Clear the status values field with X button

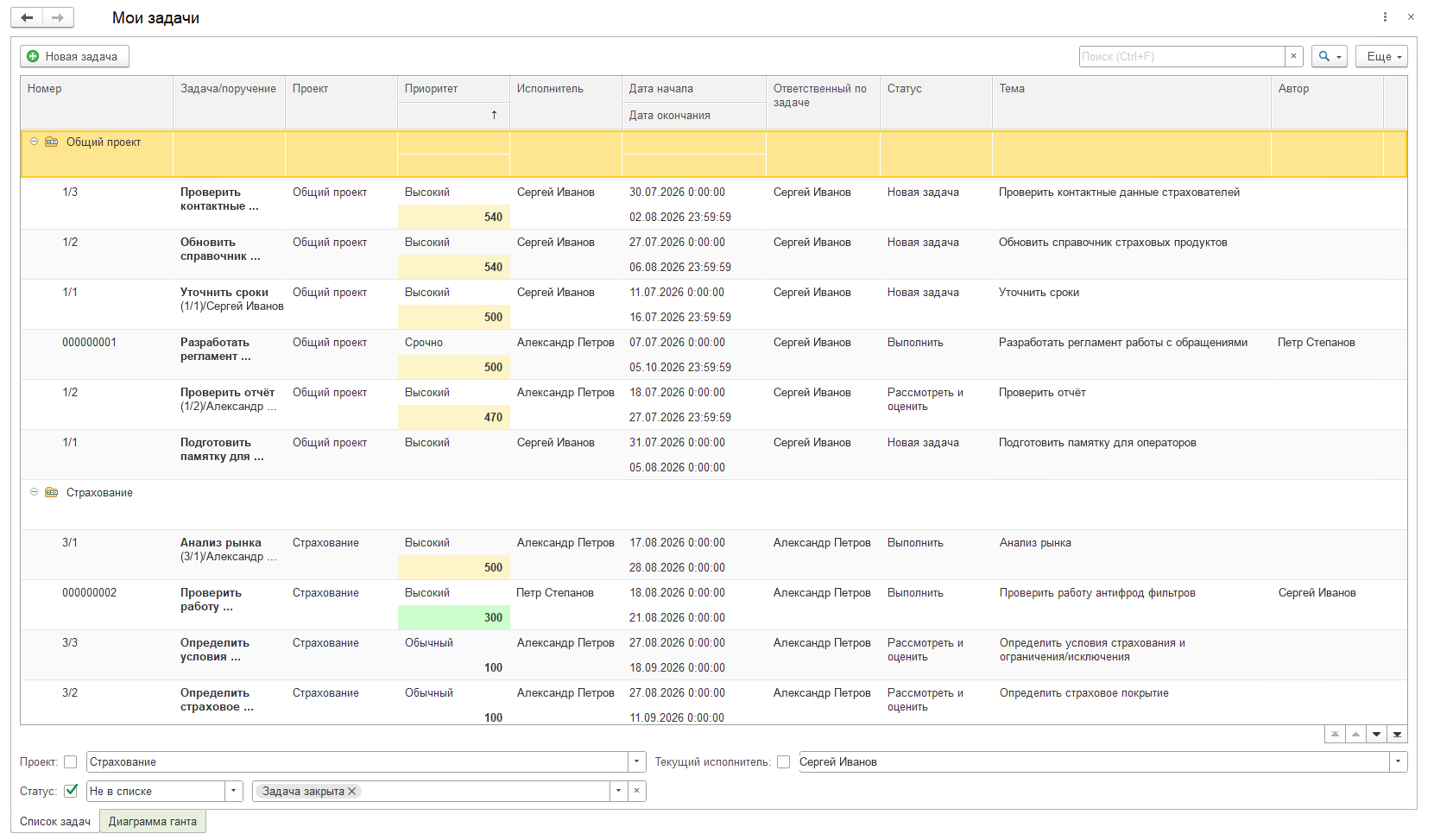(x=636, y=791)
